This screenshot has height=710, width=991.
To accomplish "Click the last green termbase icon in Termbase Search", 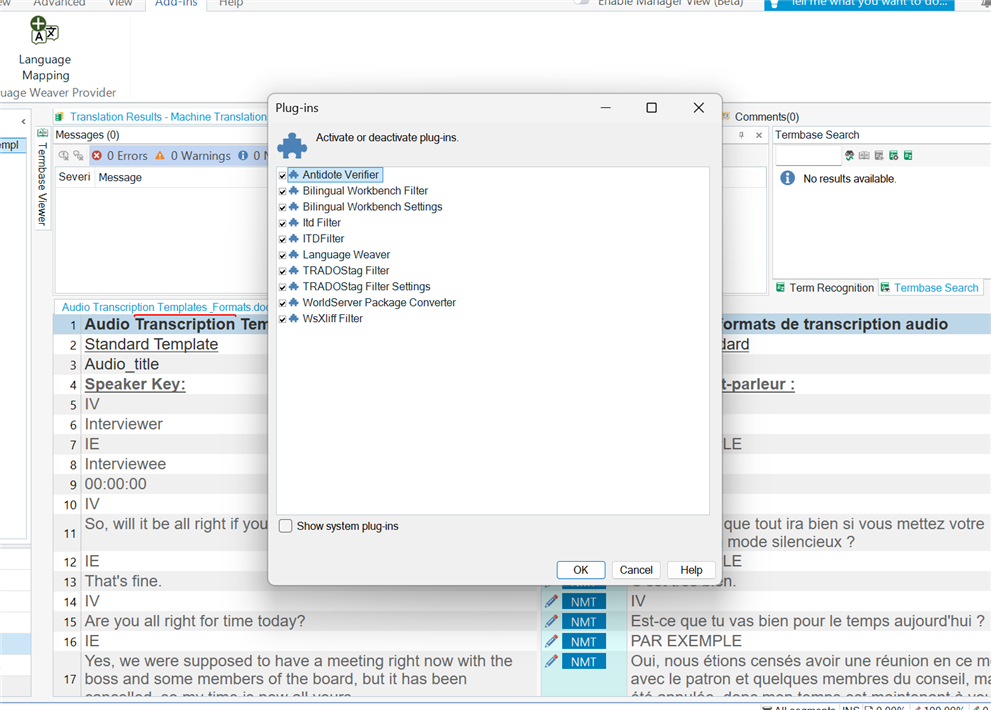I will click(x=908, y=156).
